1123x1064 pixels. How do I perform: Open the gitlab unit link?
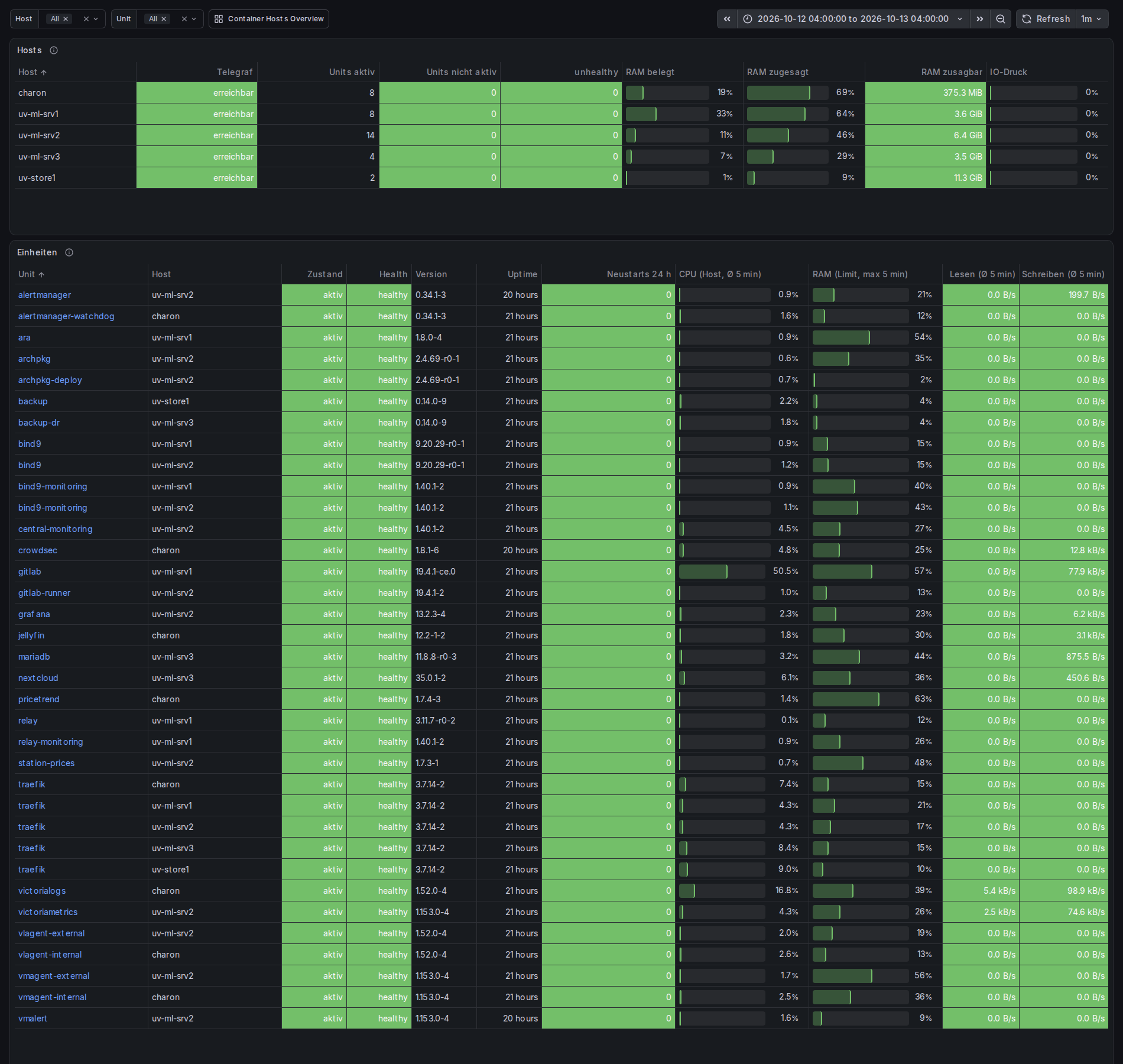click(30, 572)
